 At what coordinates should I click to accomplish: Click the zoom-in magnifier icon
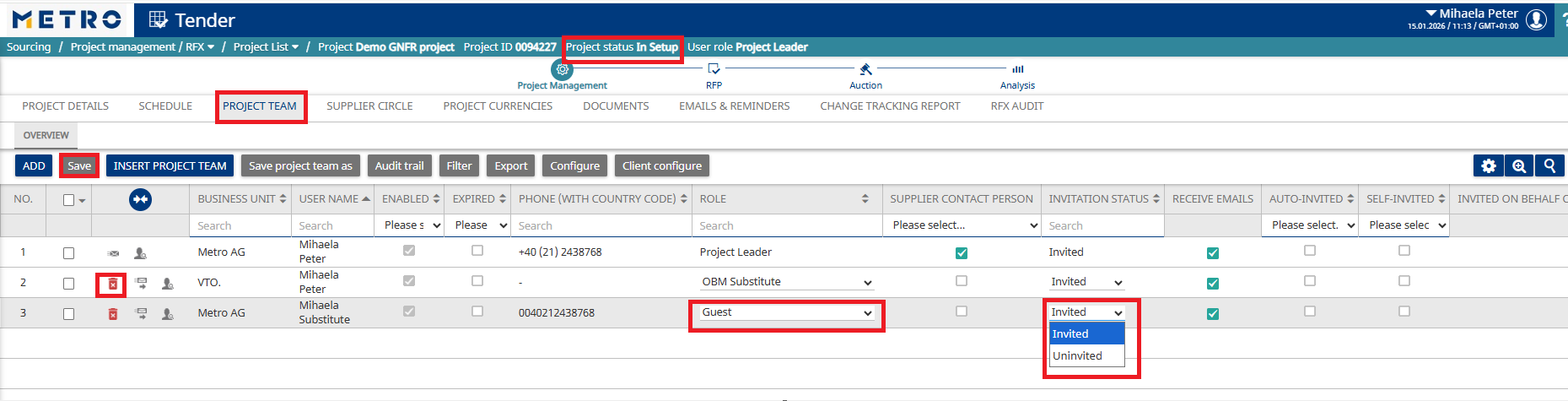(x=1519, y=165)
